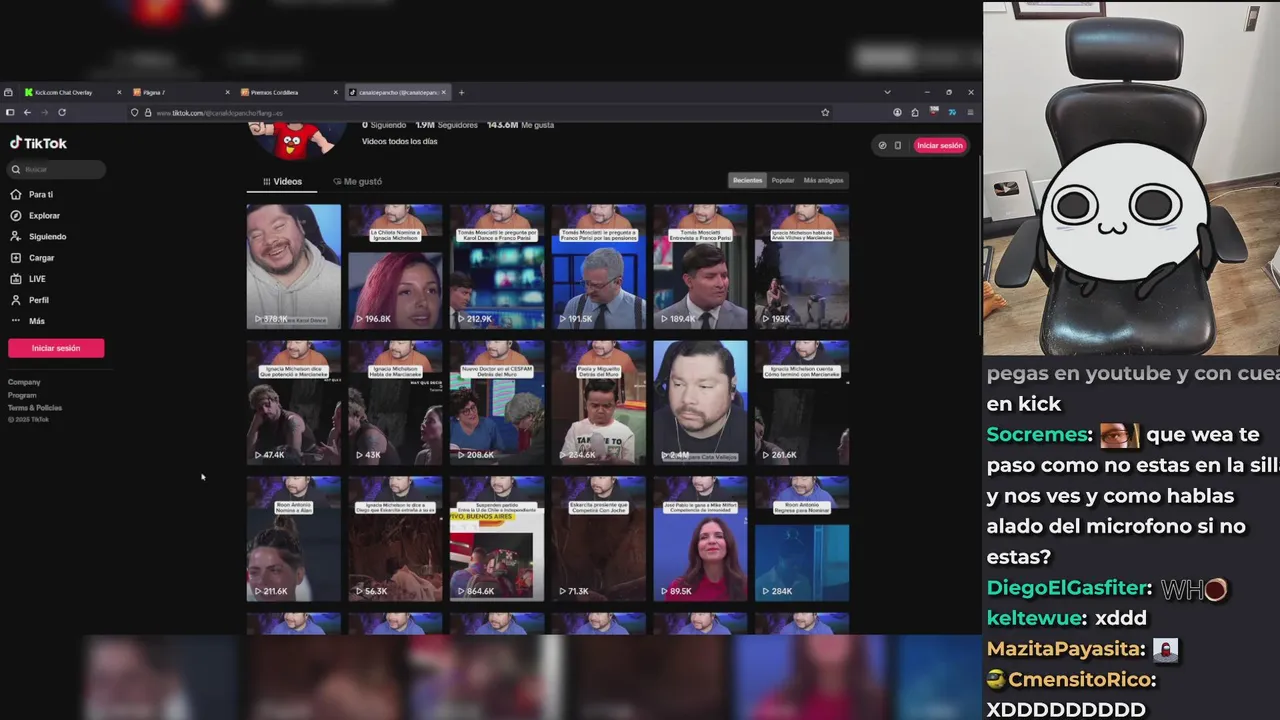The width and height of the screenshot is (1280, 720).
Task: Open the video with 71.3K views
Action: (x=598, y=538)
